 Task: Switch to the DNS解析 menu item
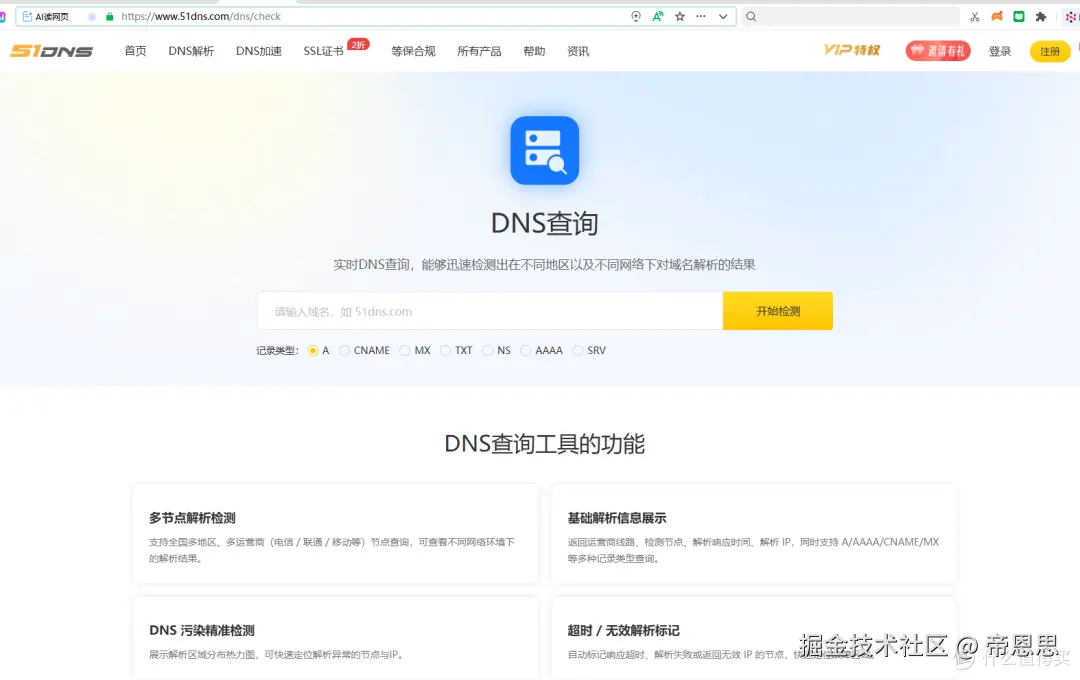pos(191,50)
